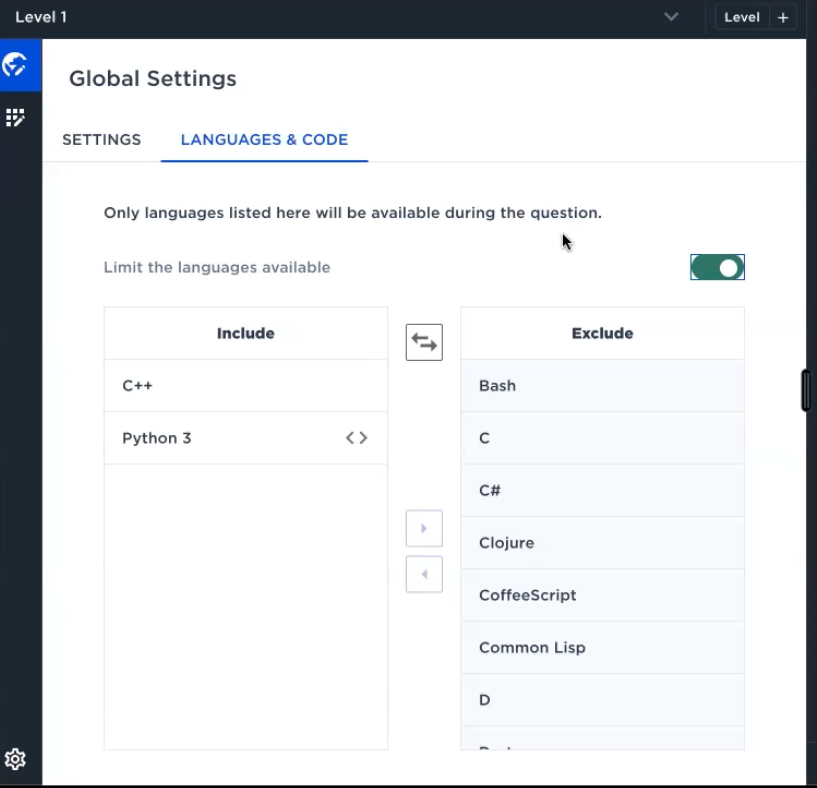Select C# in the Exclude list
Image resolution: width=817 pixels, height=788 pixels.
click(490, 490)
